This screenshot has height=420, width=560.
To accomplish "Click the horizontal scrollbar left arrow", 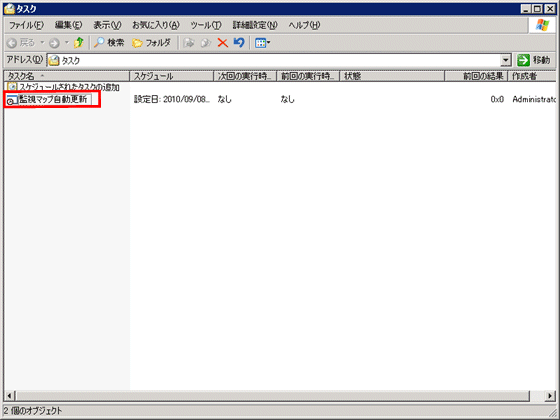I will [9, 395].
